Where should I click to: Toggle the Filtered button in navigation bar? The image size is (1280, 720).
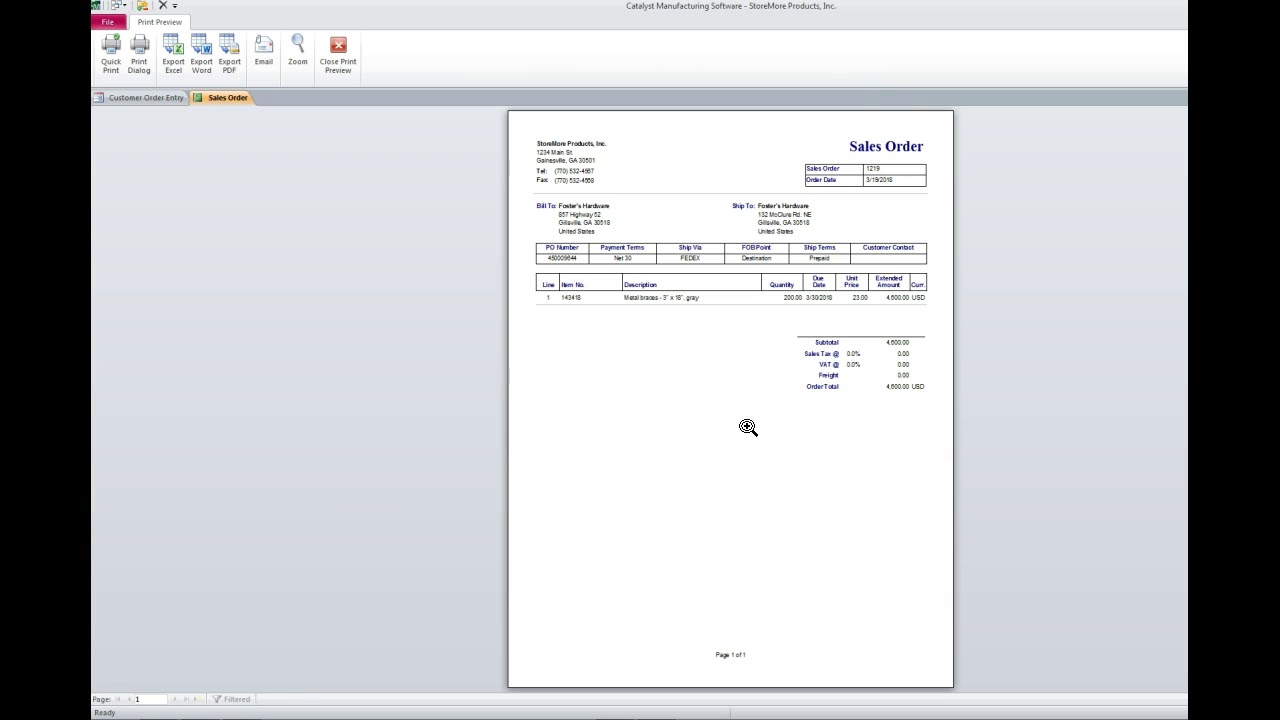click(231, 699)
